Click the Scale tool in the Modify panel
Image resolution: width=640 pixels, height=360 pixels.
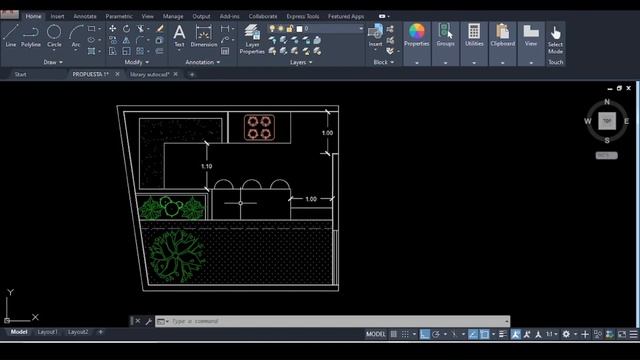127,51
